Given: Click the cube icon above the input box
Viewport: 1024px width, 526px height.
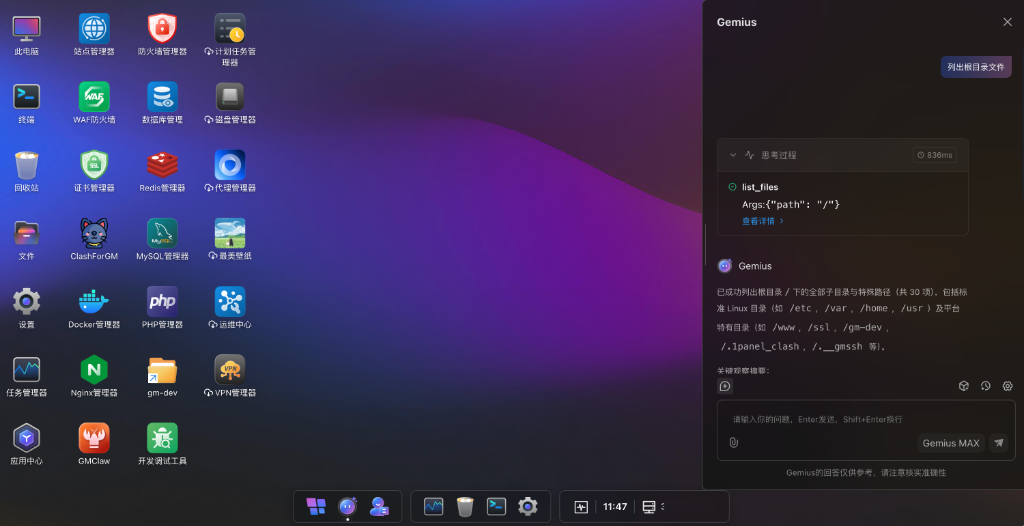Looking at the screenshot, I should [x=963, y=386].
